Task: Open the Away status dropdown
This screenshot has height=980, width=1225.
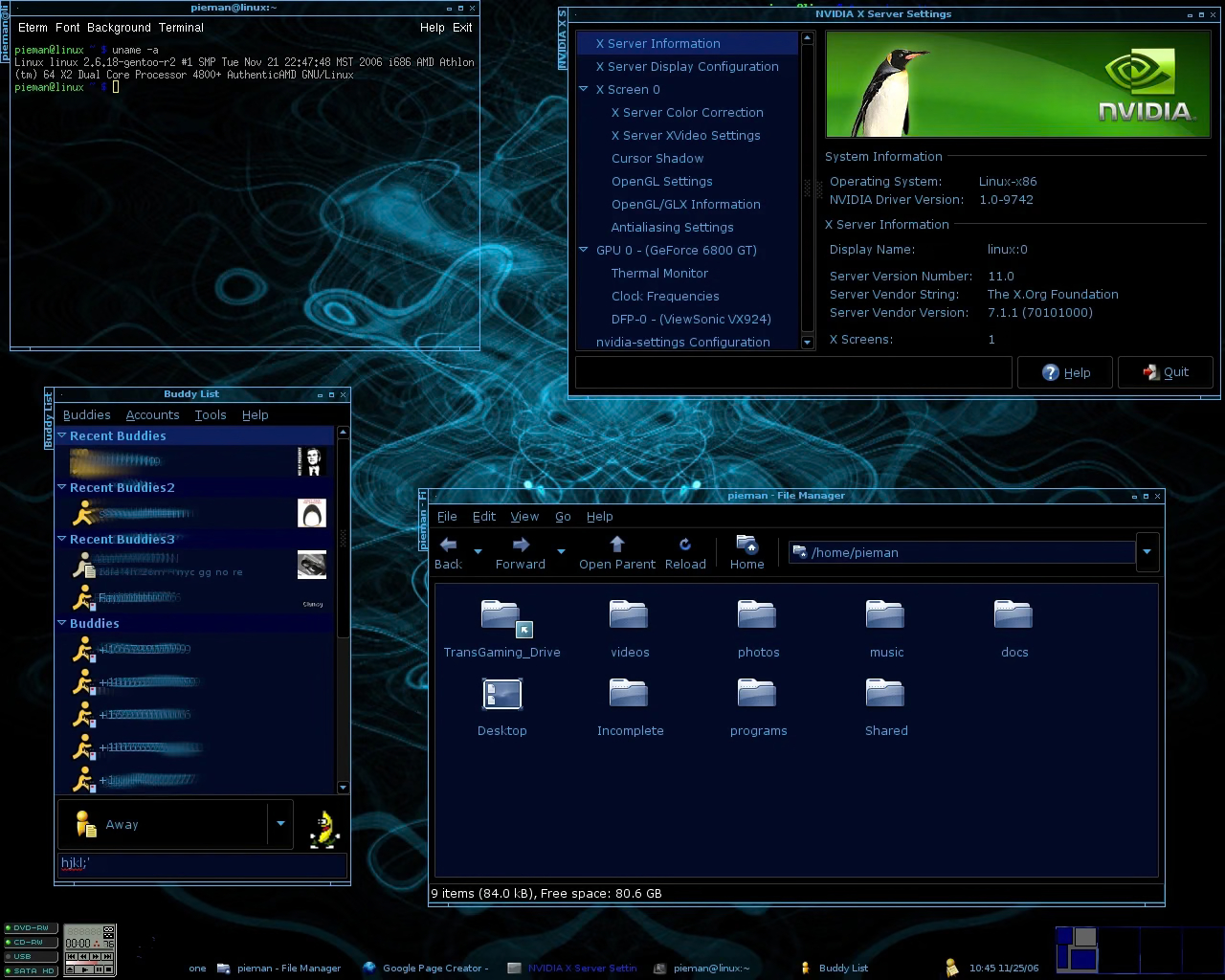Action: (x=280, y=823)
